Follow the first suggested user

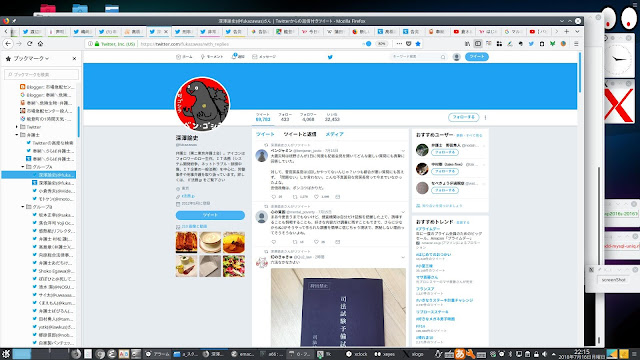point(445,152)
